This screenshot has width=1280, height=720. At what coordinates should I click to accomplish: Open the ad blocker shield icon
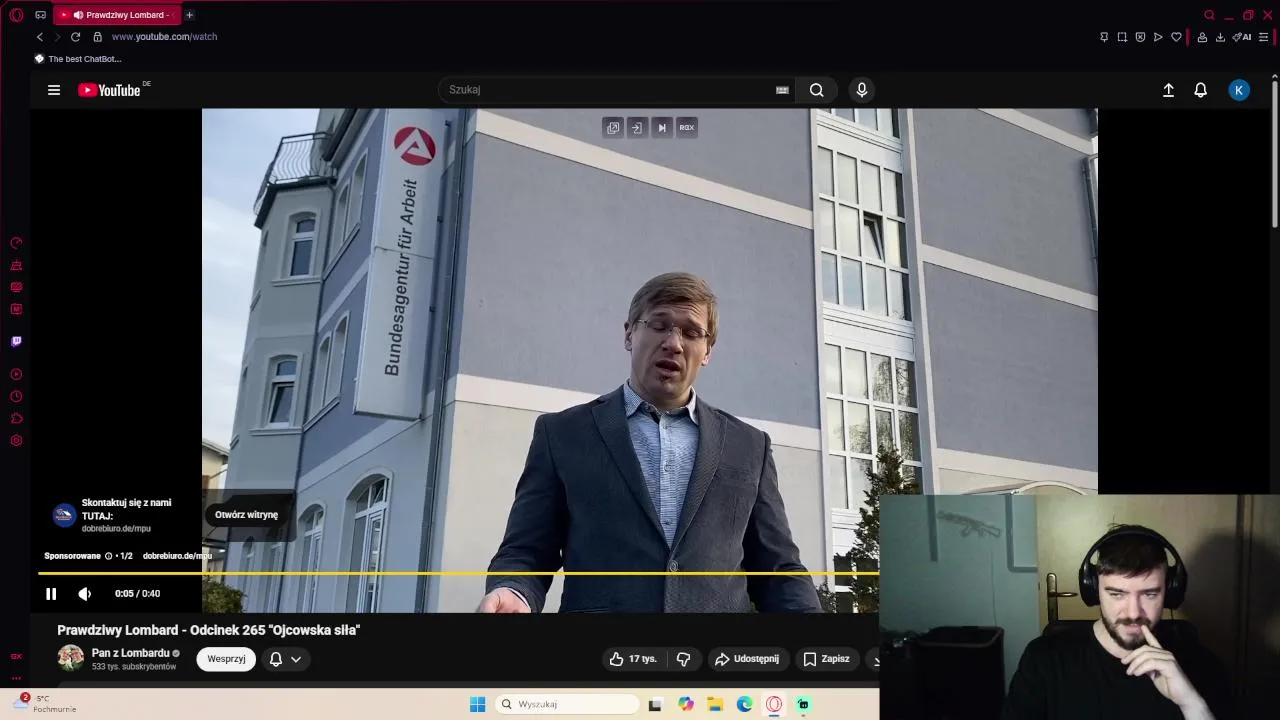[x=1140, y=37]
